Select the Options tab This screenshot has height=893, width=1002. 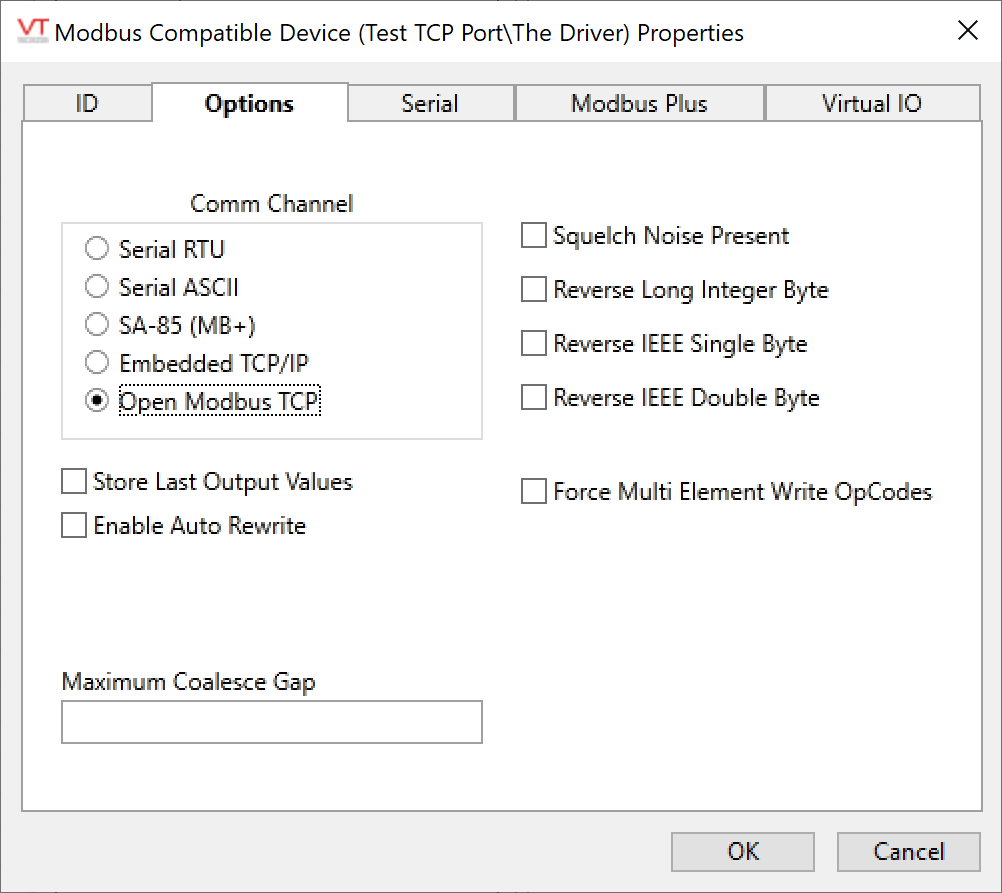249,104
